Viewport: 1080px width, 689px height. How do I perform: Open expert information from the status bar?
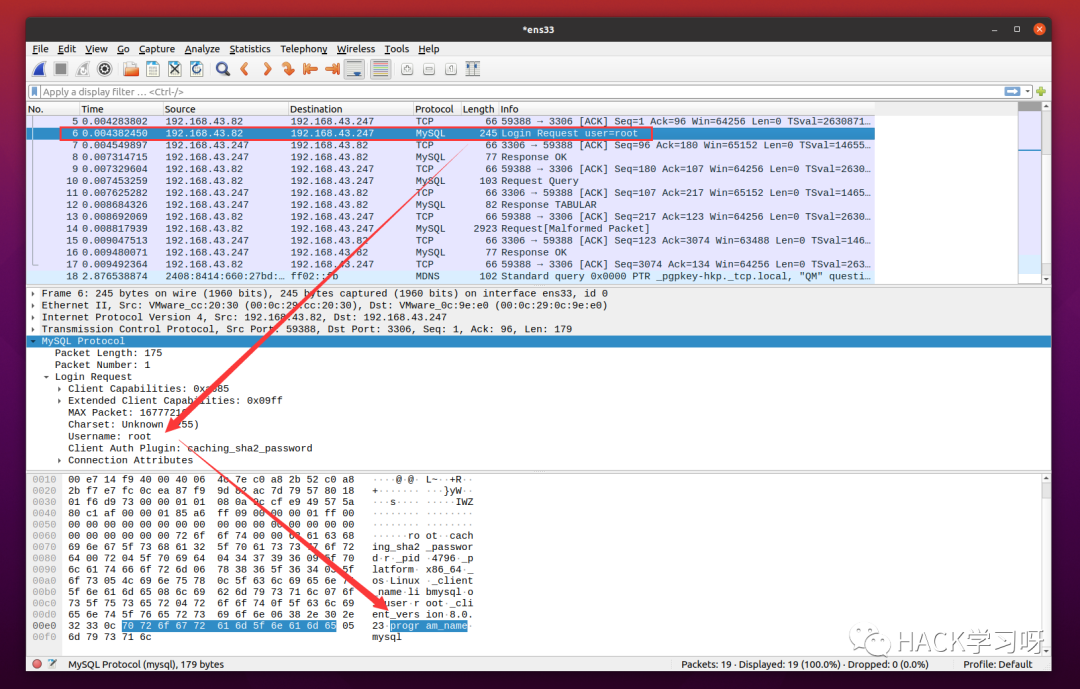37,664
